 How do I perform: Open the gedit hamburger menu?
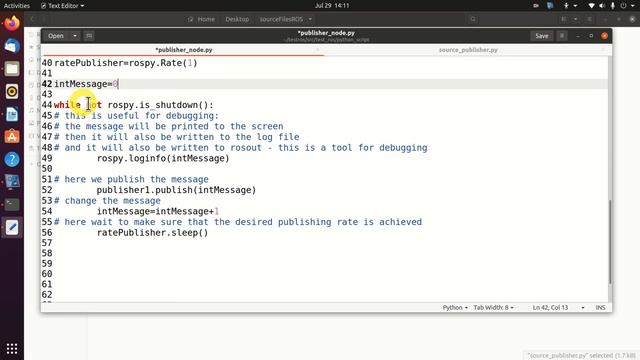pyautogui.click(x=562, y=36)
